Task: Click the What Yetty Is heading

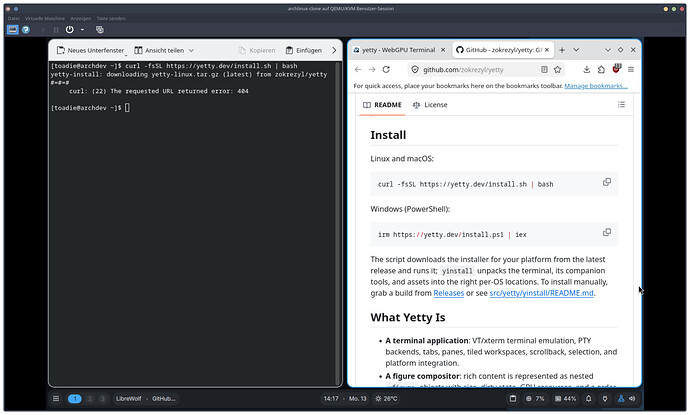Action: coord(408,318)
